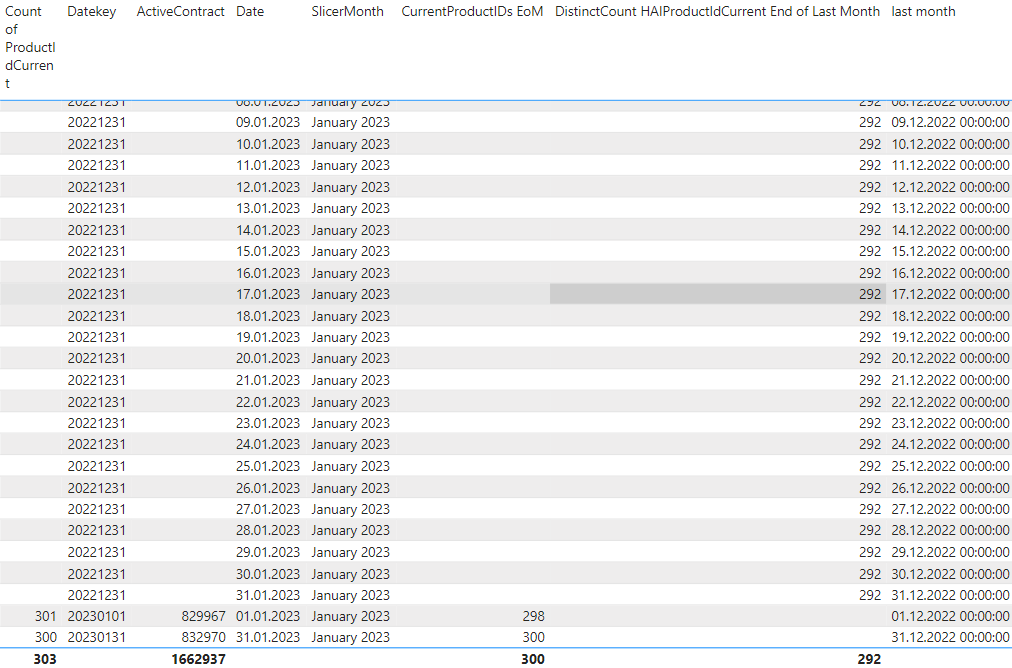The image size is (1012, 668).
Task: Click the count value 301
Action: pyautogui.click(x=46, y=616)
